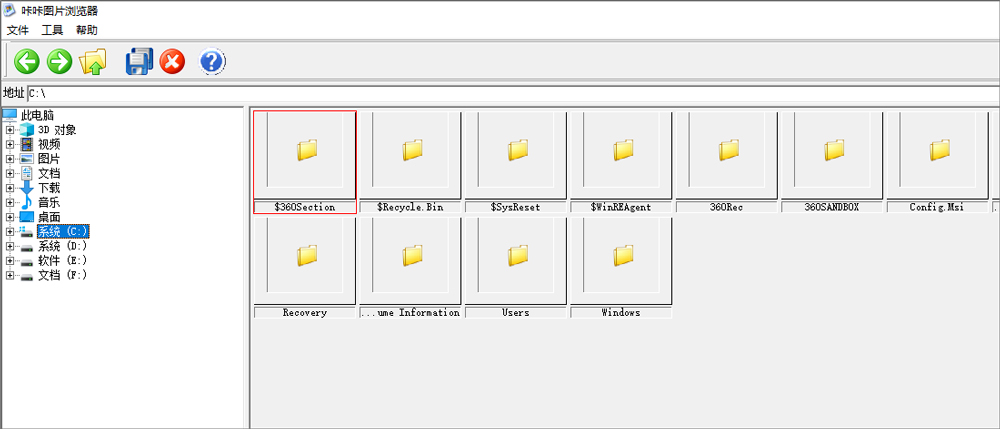Select the Config.Msi folder thumbnail

[938, 155]
